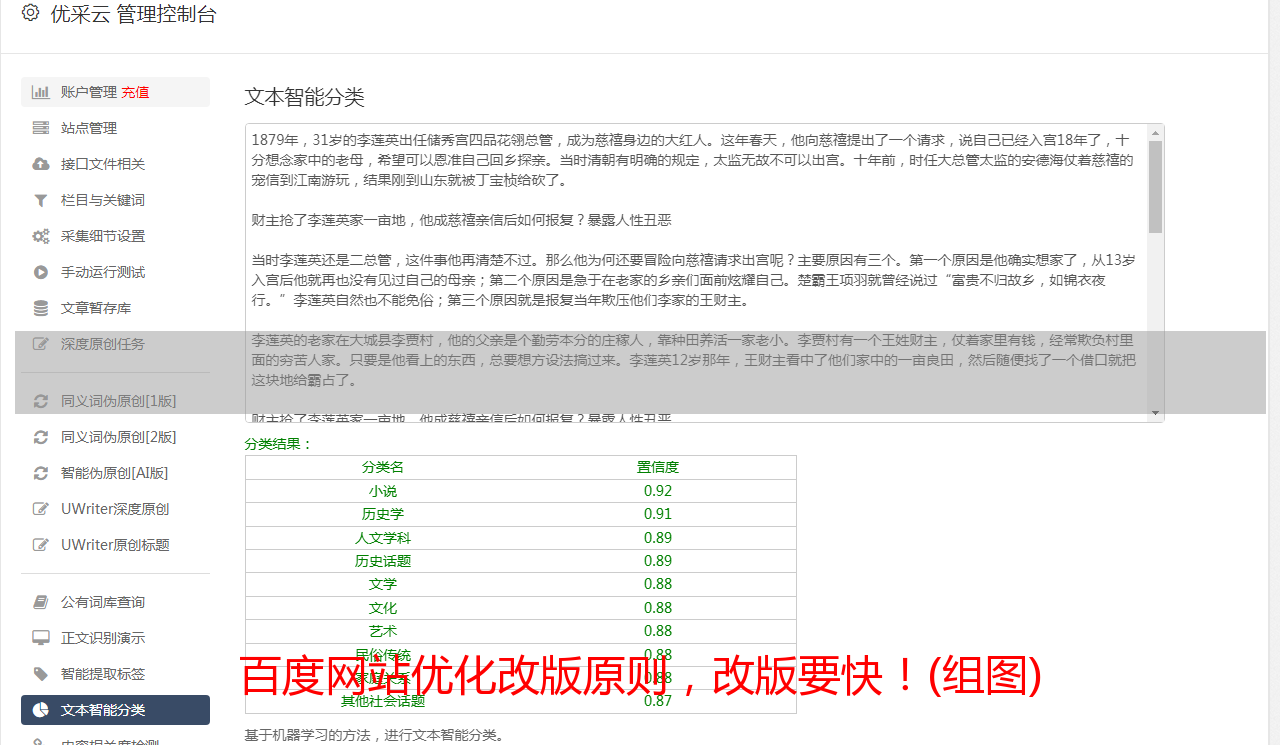
Task: Click the book icon for 公有词库查询
Action: pos(41,602)
